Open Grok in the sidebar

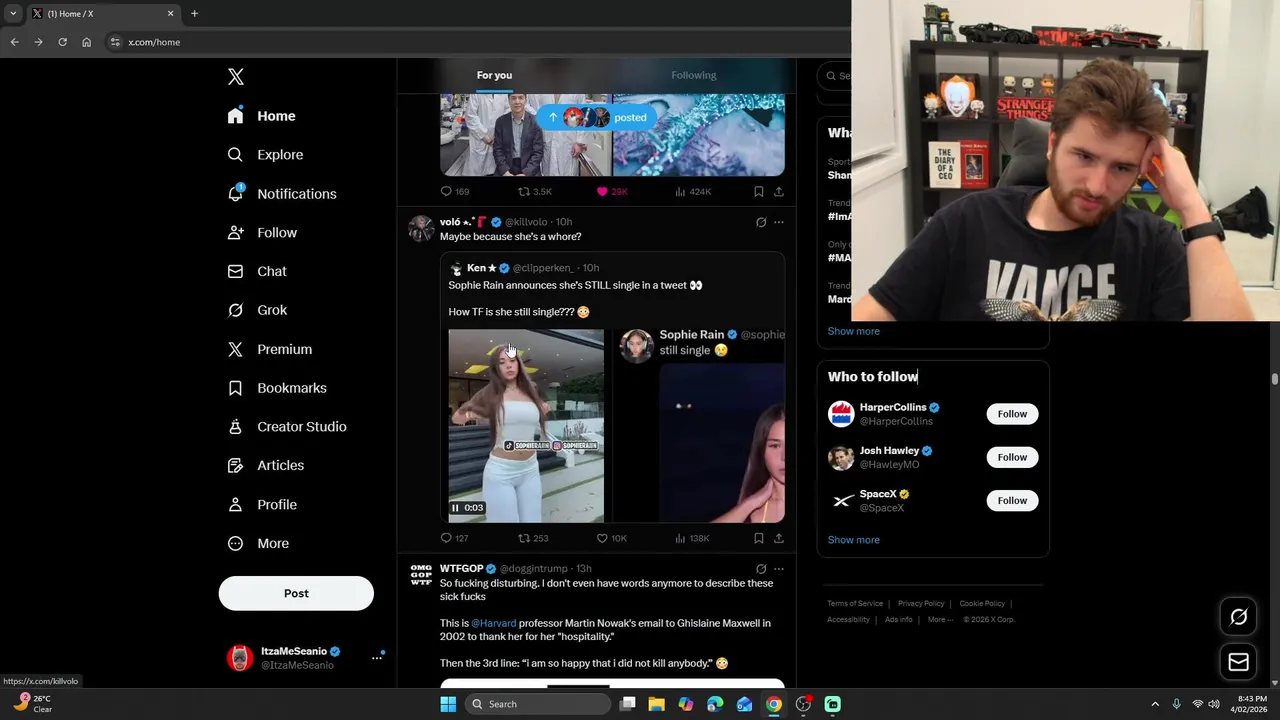[257, 310]
